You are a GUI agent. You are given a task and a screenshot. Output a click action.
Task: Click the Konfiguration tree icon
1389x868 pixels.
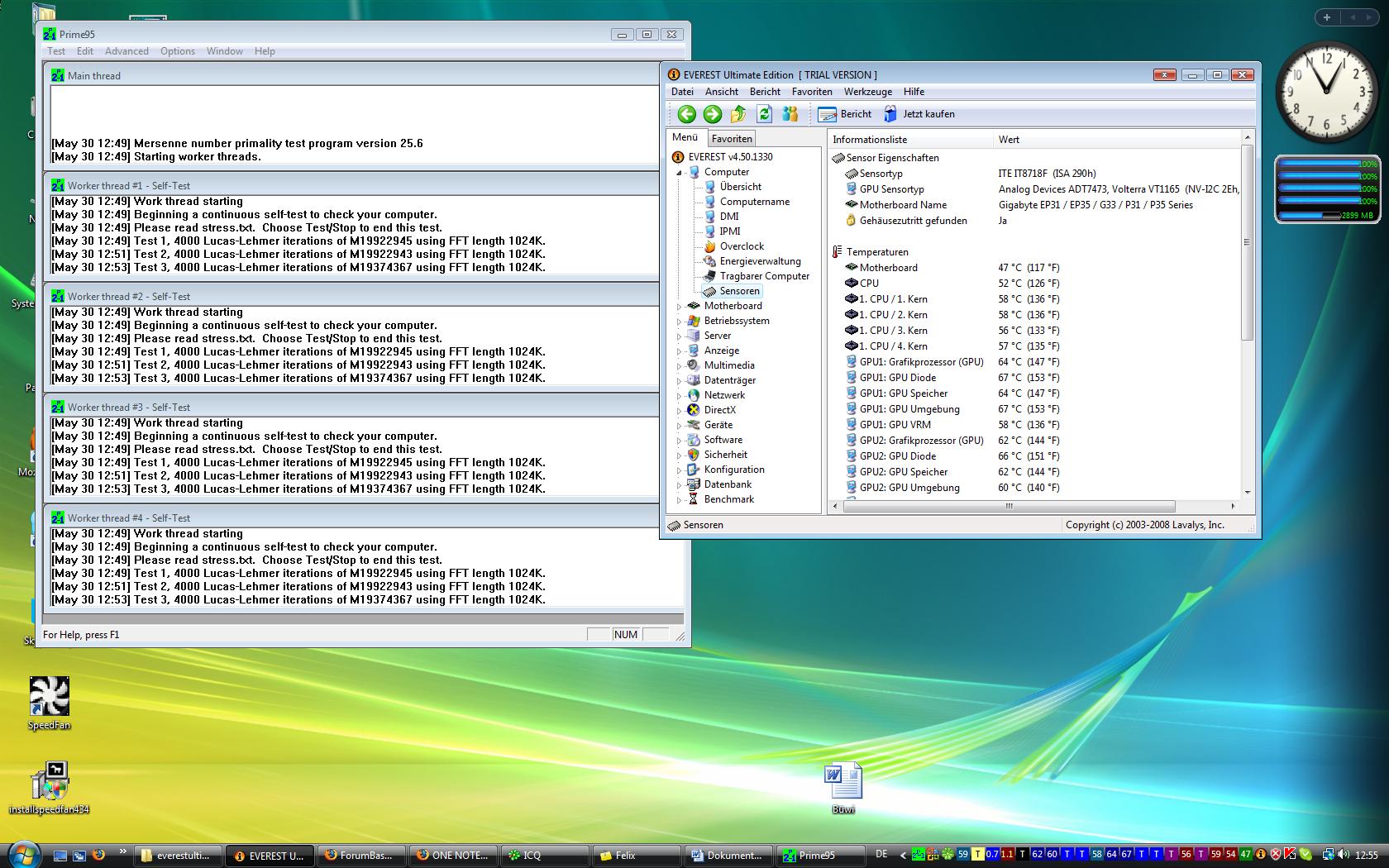coord(694,470)
